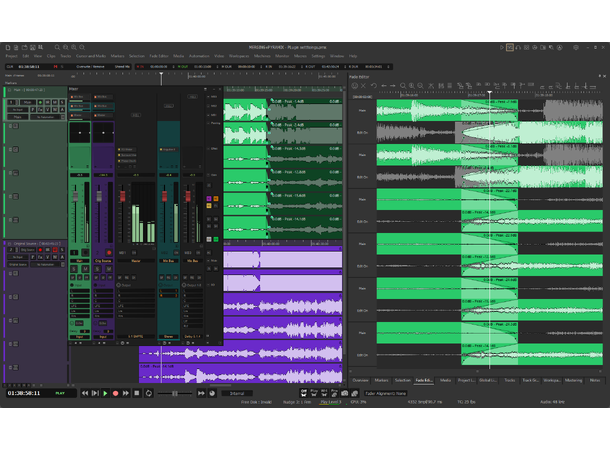
Task: Click the plain magnifier in Fade Editor toolbar
Action: 403,86
